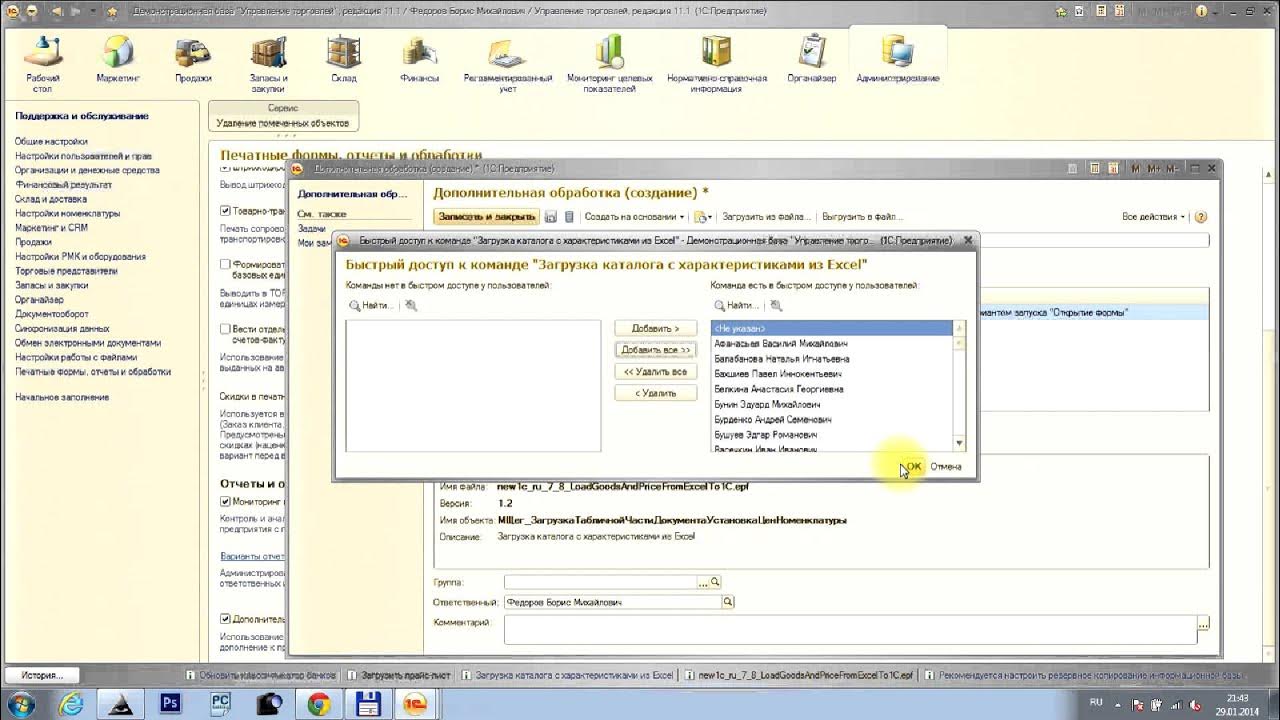Open the Регламентированный учет section
Screen dimensions: 1280x720
[508, 63]
